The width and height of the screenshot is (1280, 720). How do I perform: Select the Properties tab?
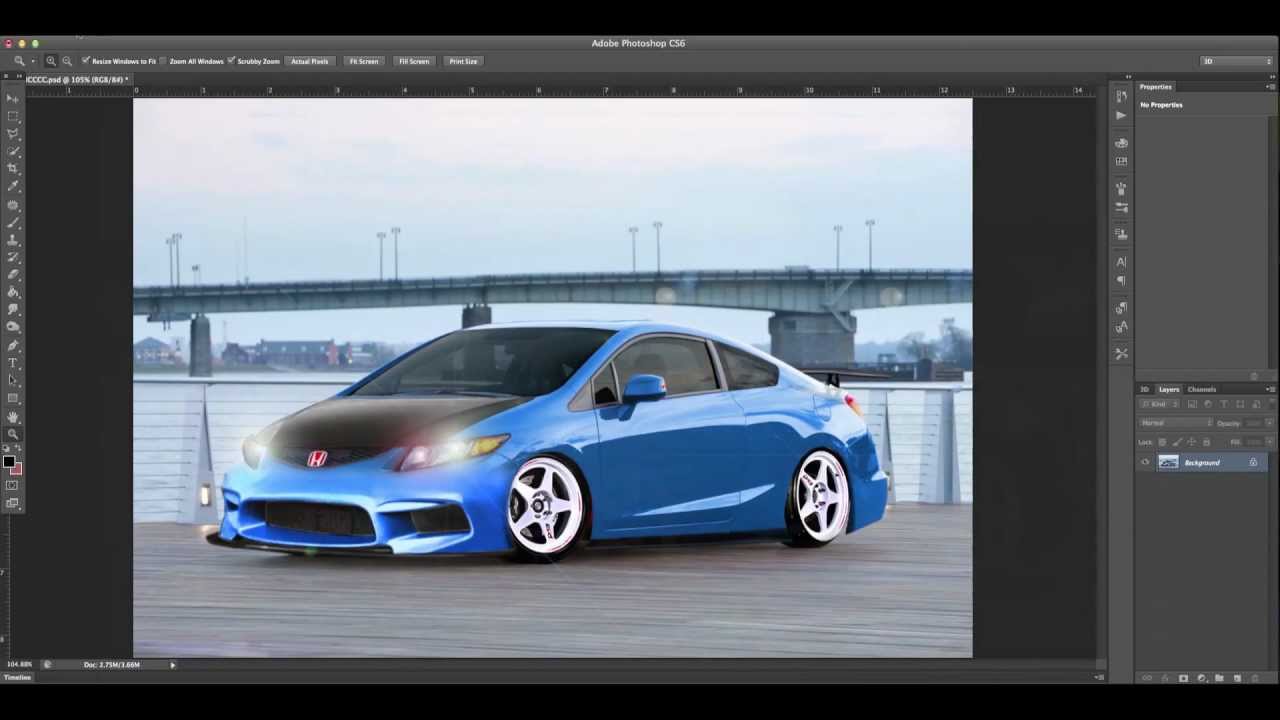point(1155,87)
